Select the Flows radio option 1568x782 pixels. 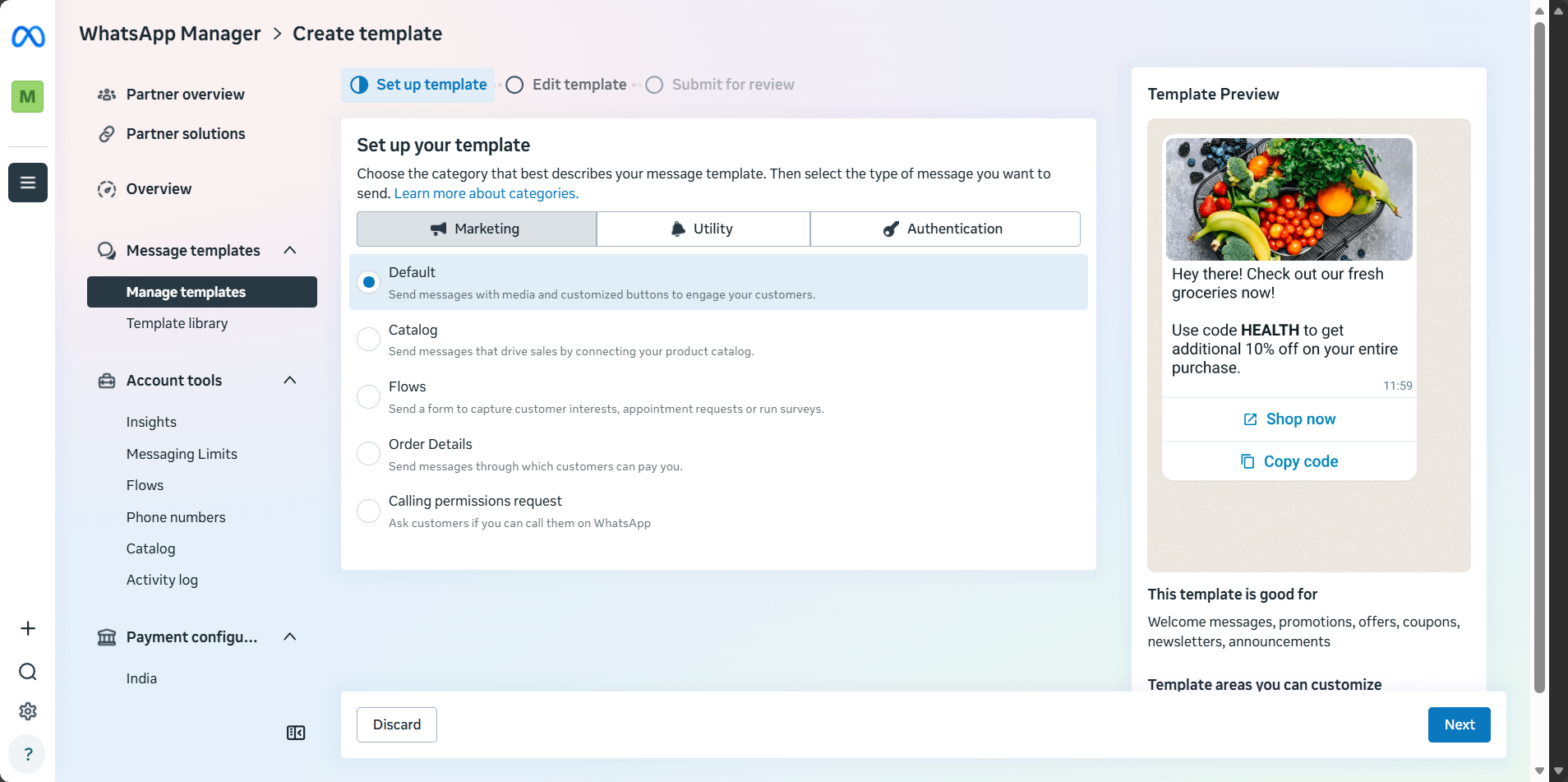pos(368,397)
